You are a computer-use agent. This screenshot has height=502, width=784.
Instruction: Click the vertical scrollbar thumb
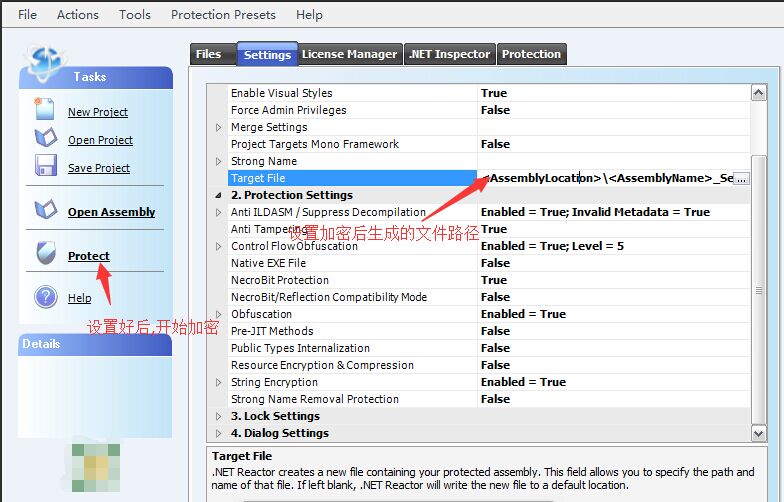point(758,290)
